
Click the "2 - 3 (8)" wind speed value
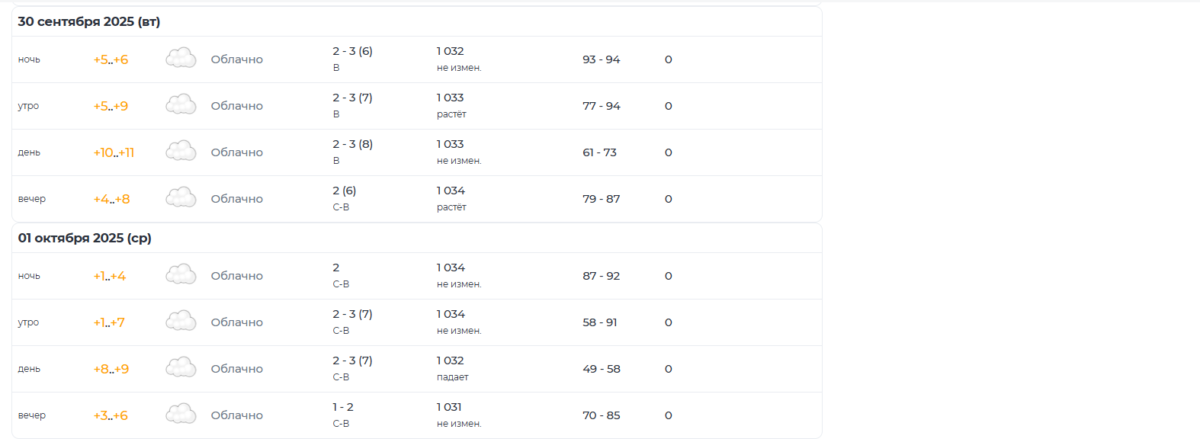[x=352, y=144]
